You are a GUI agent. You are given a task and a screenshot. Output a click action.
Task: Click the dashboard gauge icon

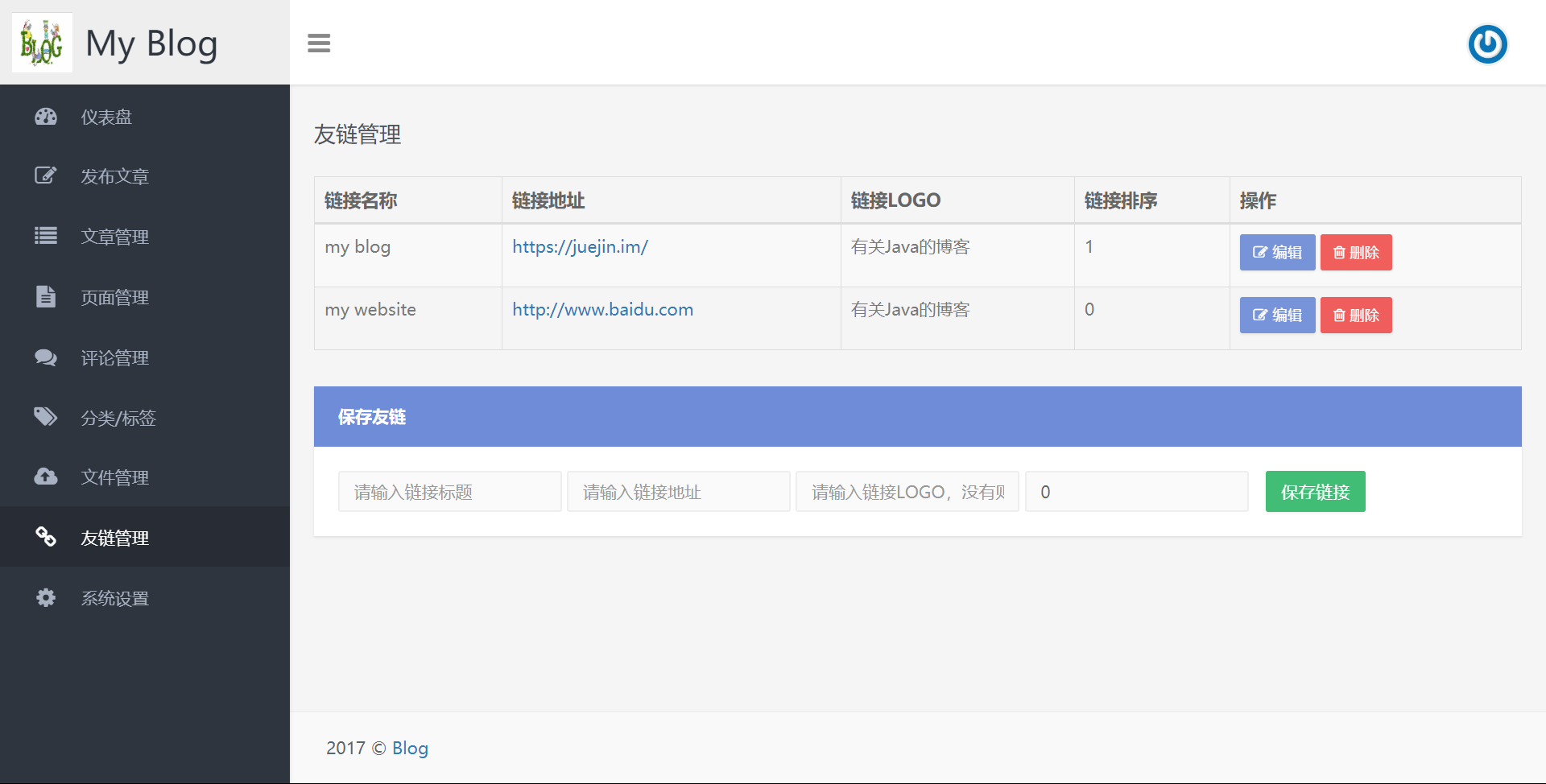[x=46, y=117]
